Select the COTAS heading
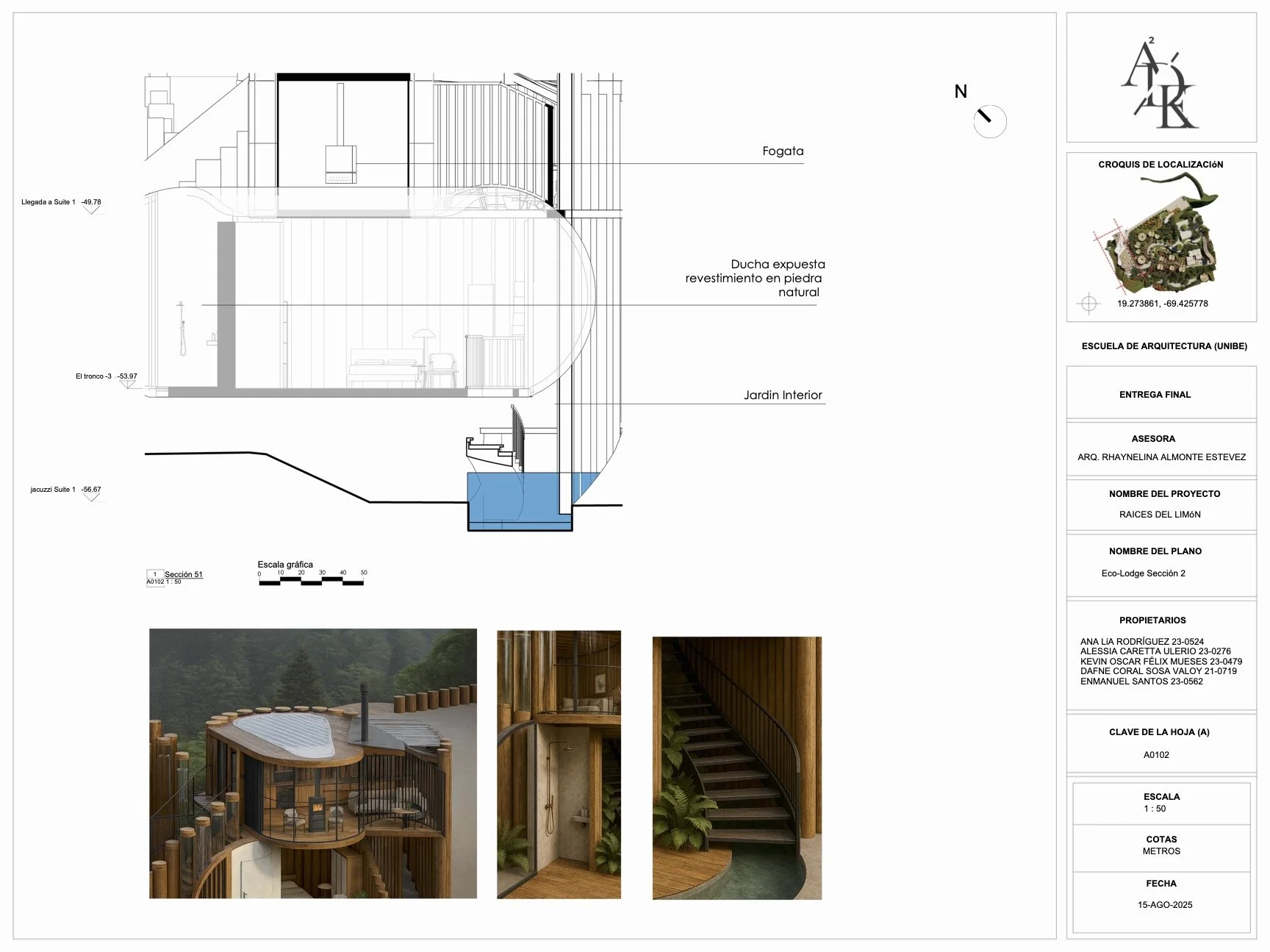This screenshot has height=952, width=1270. (1161, 840)
